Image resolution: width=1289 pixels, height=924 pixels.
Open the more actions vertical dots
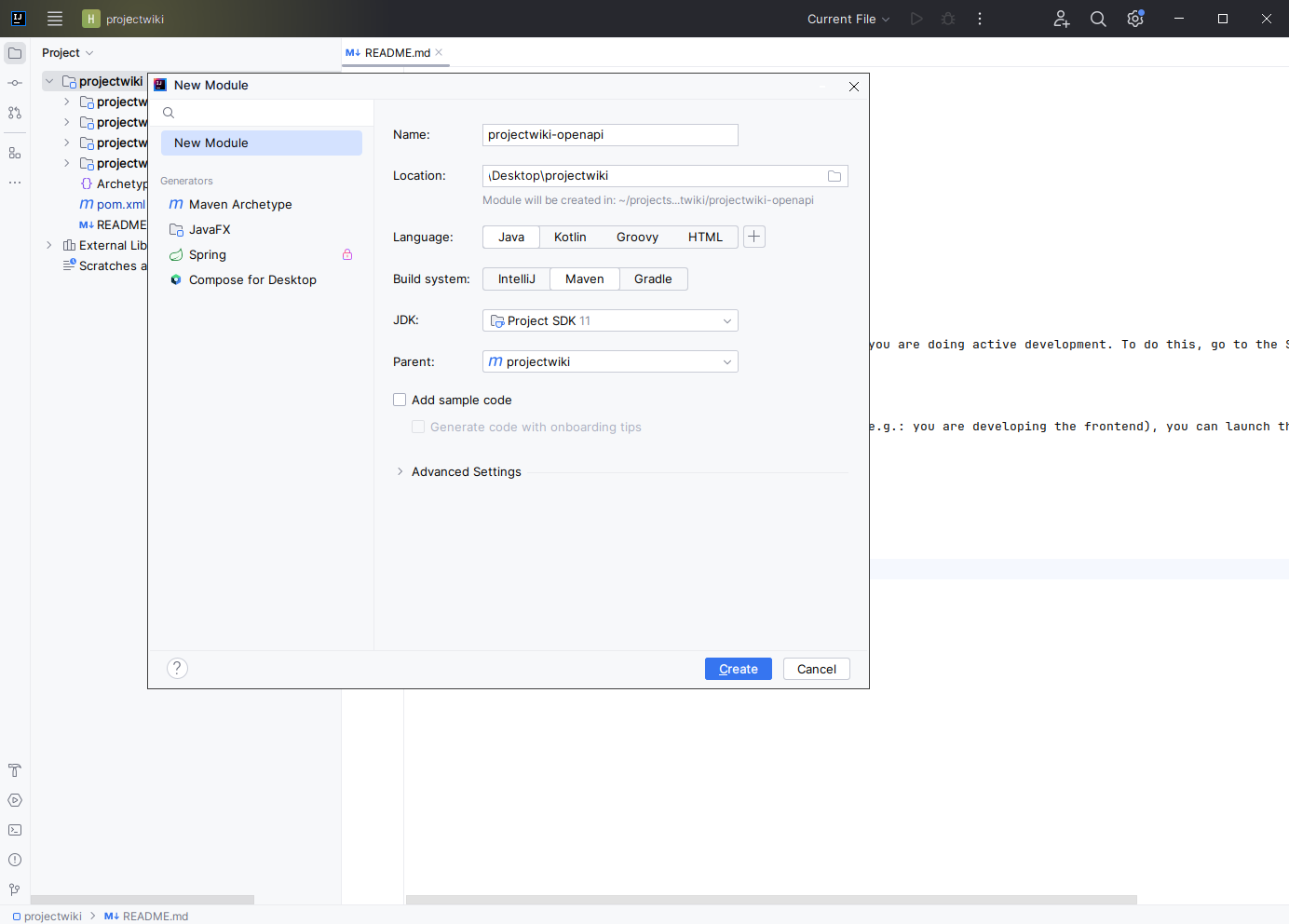(980, 19)
